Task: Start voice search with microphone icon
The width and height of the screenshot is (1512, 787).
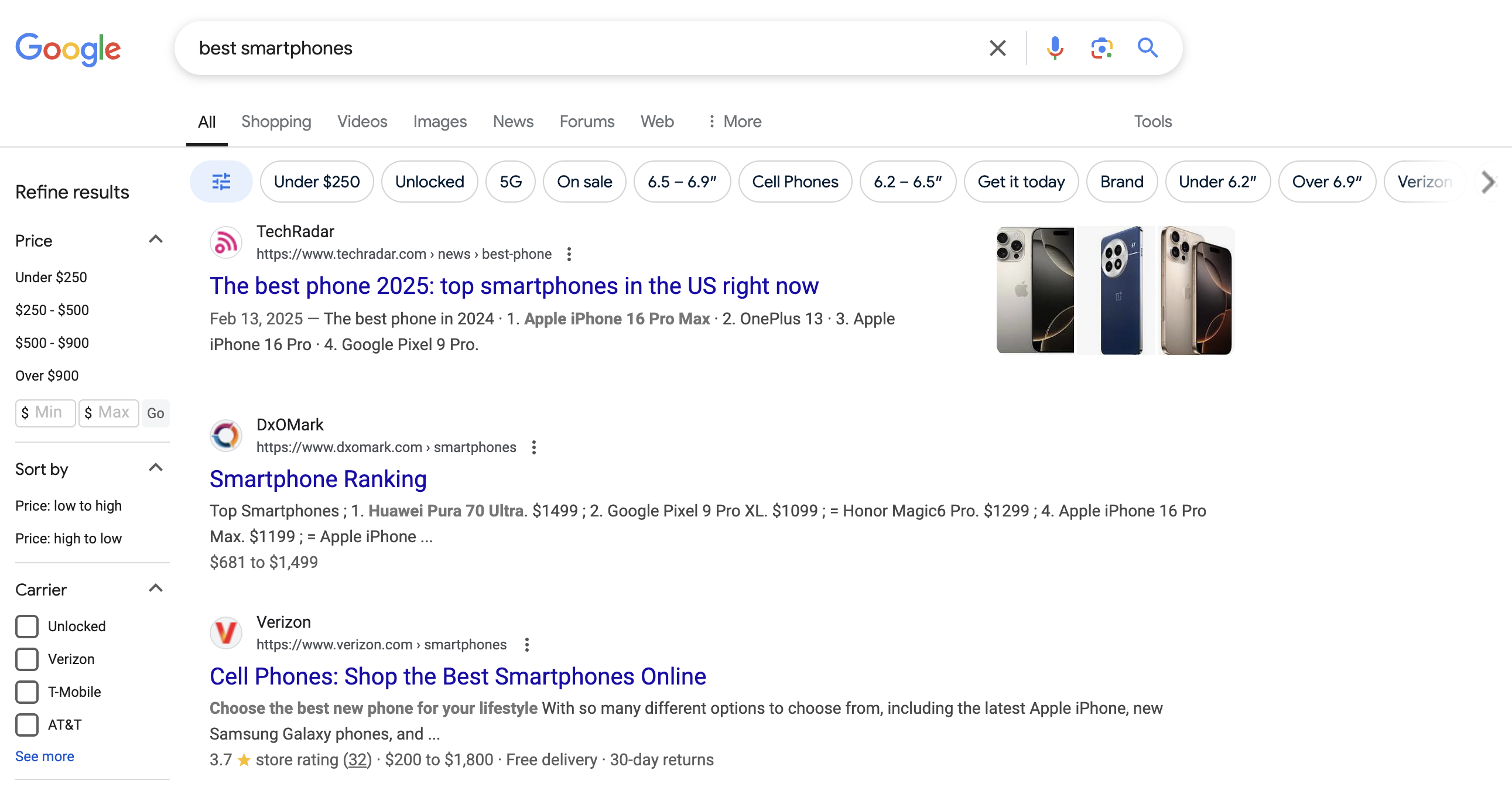Action: click(x=1055, y=48)
